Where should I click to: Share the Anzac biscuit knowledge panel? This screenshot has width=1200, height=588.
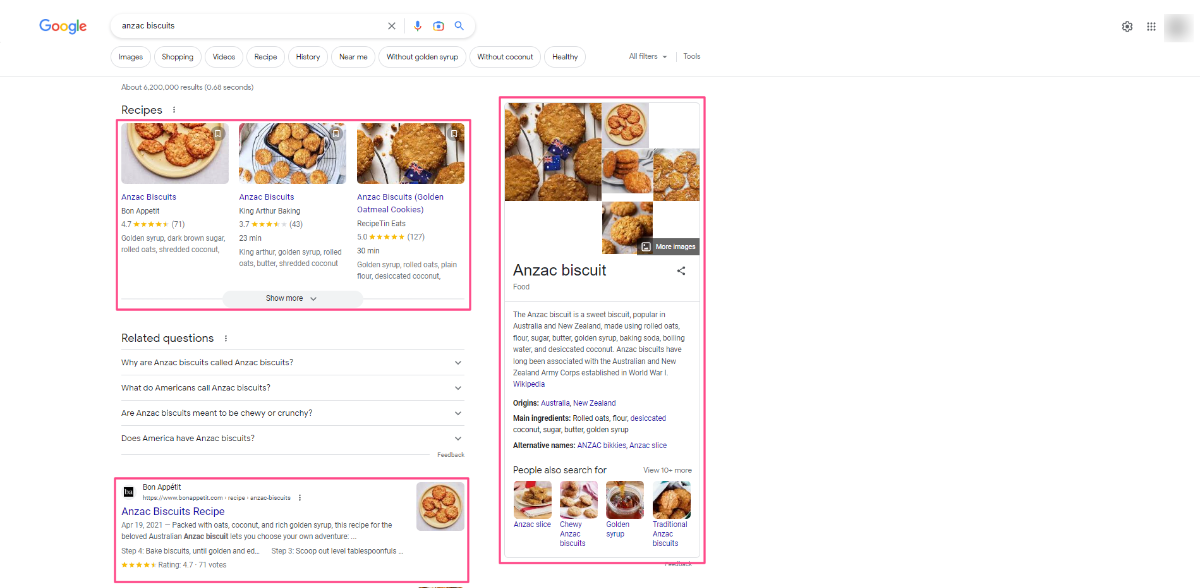click(681, 271)
